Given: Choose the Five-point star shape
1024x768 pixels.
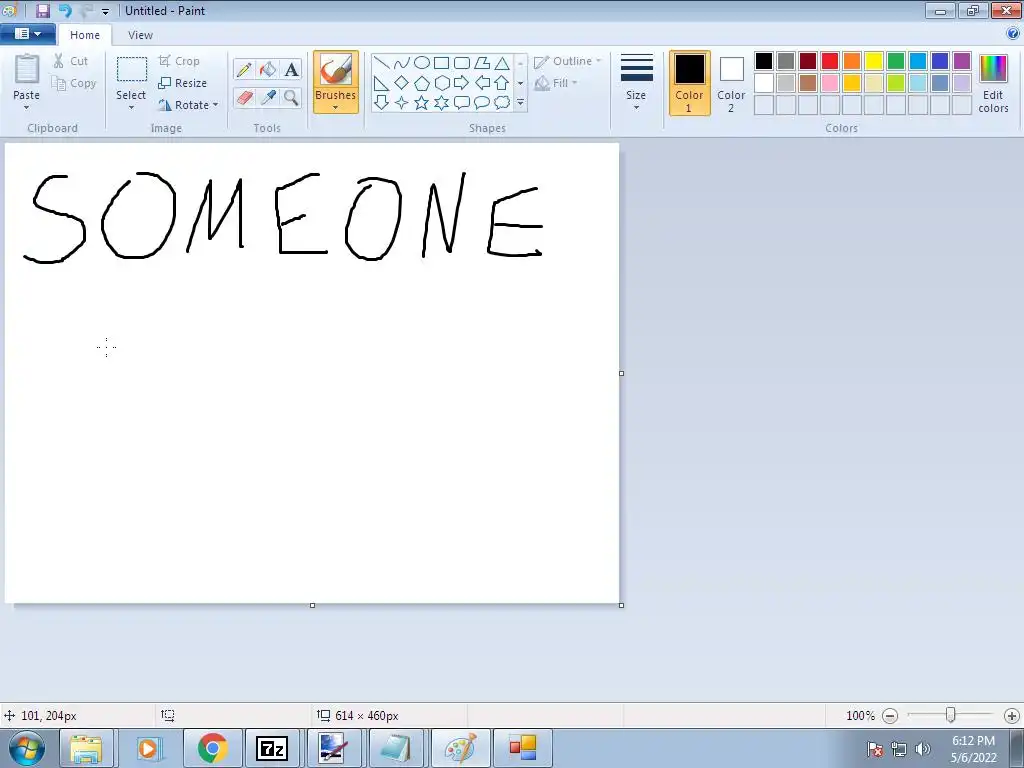Looking at the screenshot, I should pyautogui.click(x=422, y=103).
